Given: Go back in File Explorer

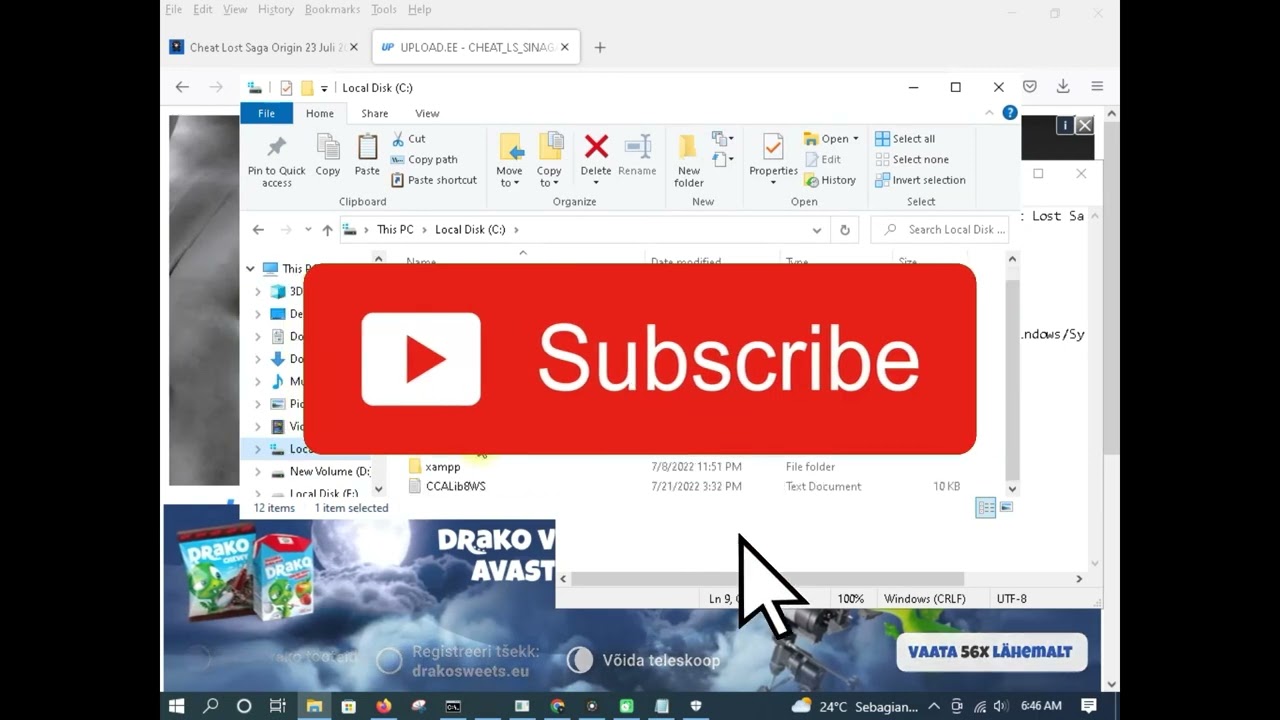Looking at the screenshot, I should [x=258, y=229].
